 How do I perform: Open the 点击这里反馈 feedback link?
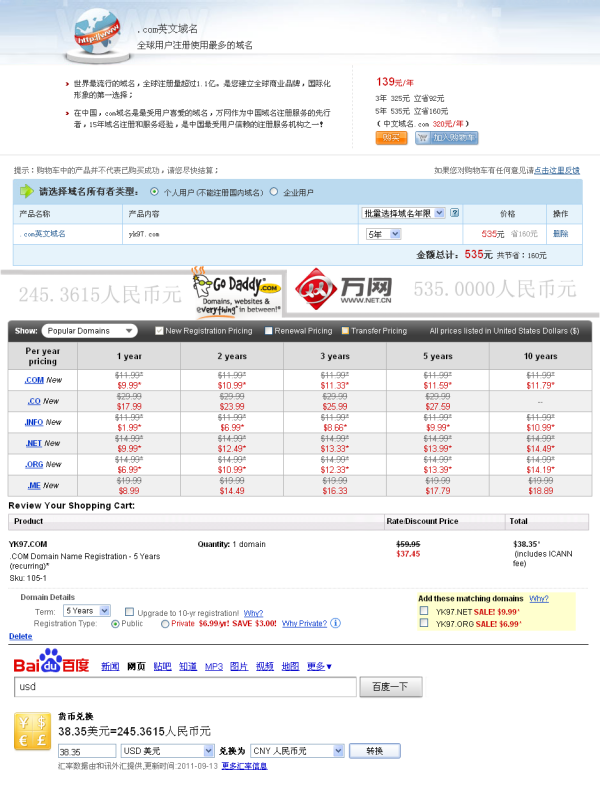(x=556, y=170)
